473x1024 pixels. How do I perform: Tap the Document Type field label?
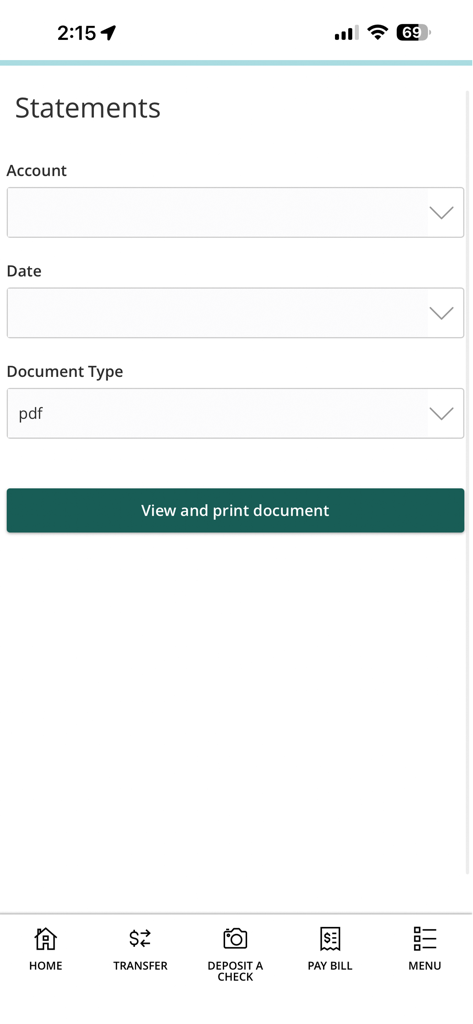coord(65,372)
